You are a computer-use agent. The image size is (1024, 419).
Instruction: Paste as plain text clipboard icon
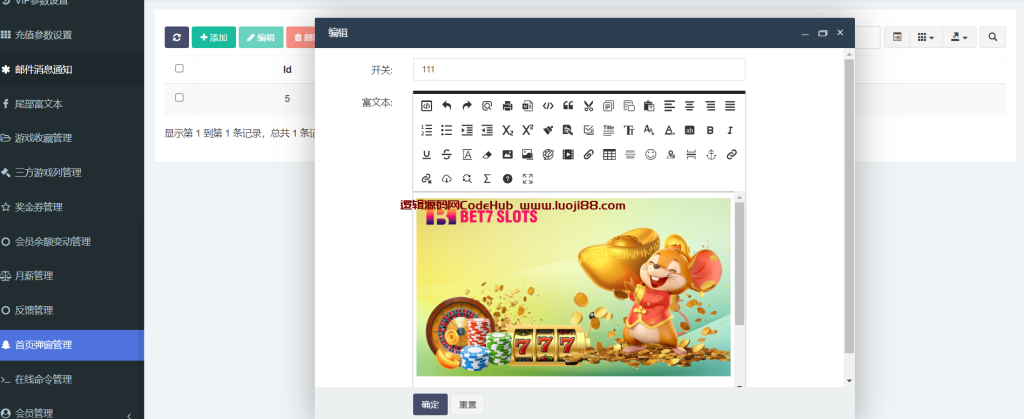649,106
